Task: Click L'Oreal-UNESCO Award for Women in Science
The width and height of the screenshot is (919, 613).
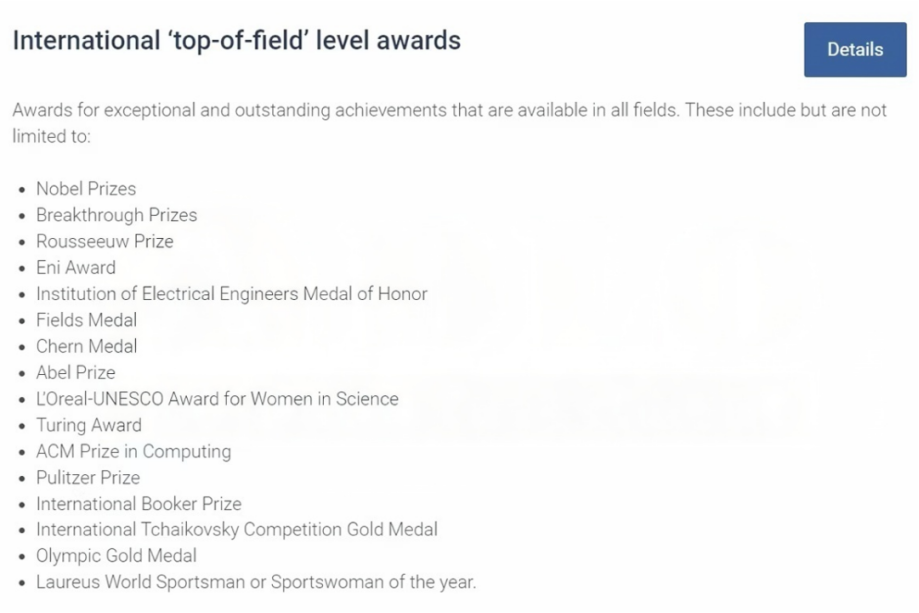Action: [217, 399]
